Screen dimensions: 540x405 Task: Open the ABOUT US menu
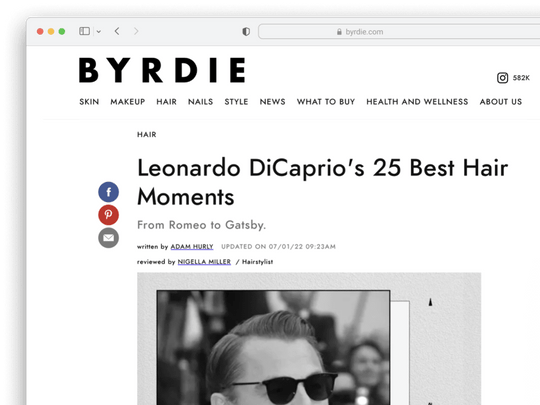pos(501,102)
